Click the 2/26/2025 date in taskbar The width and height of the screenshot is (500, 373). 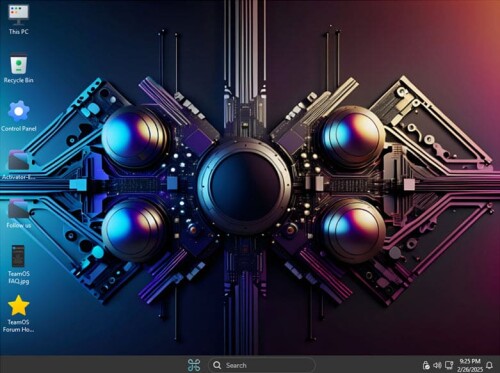[470, 369]
